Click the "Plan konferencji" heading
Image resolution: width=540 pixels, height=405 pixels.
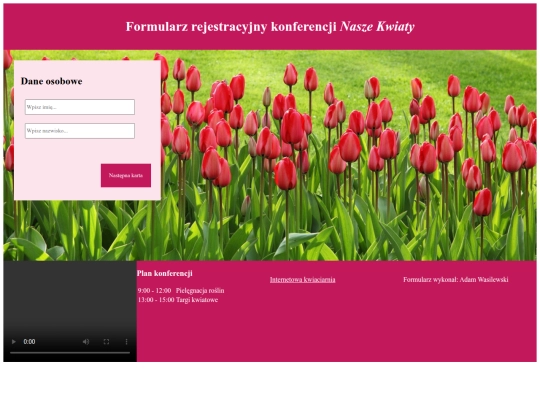[x=165, y=273]
